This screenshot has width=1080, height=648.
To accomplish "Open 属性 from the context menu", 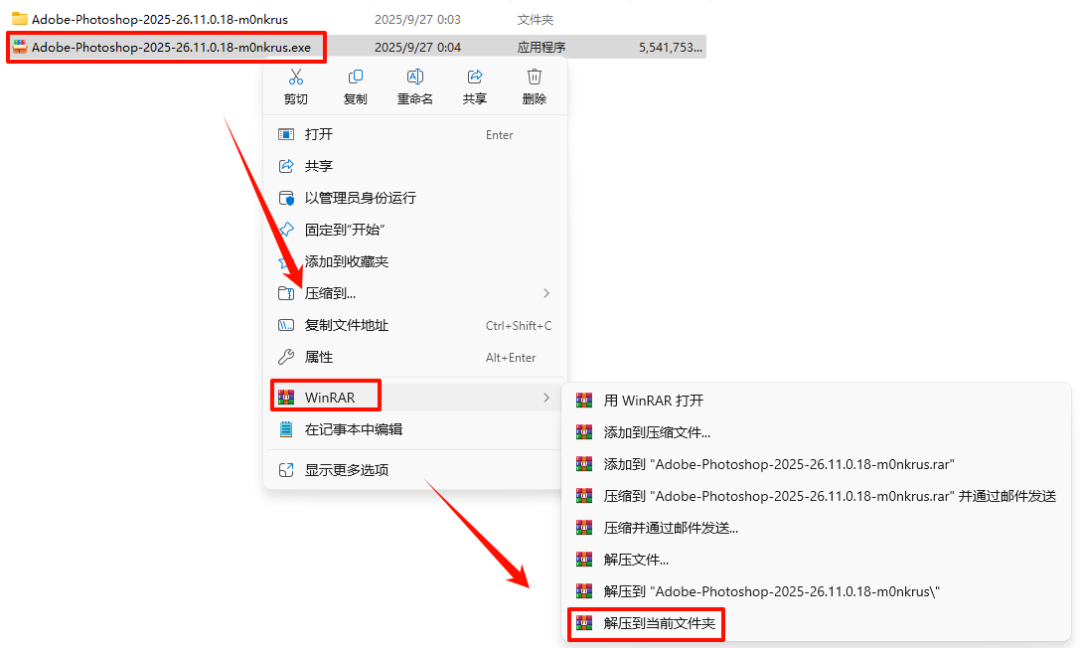I will coord(415,357).
